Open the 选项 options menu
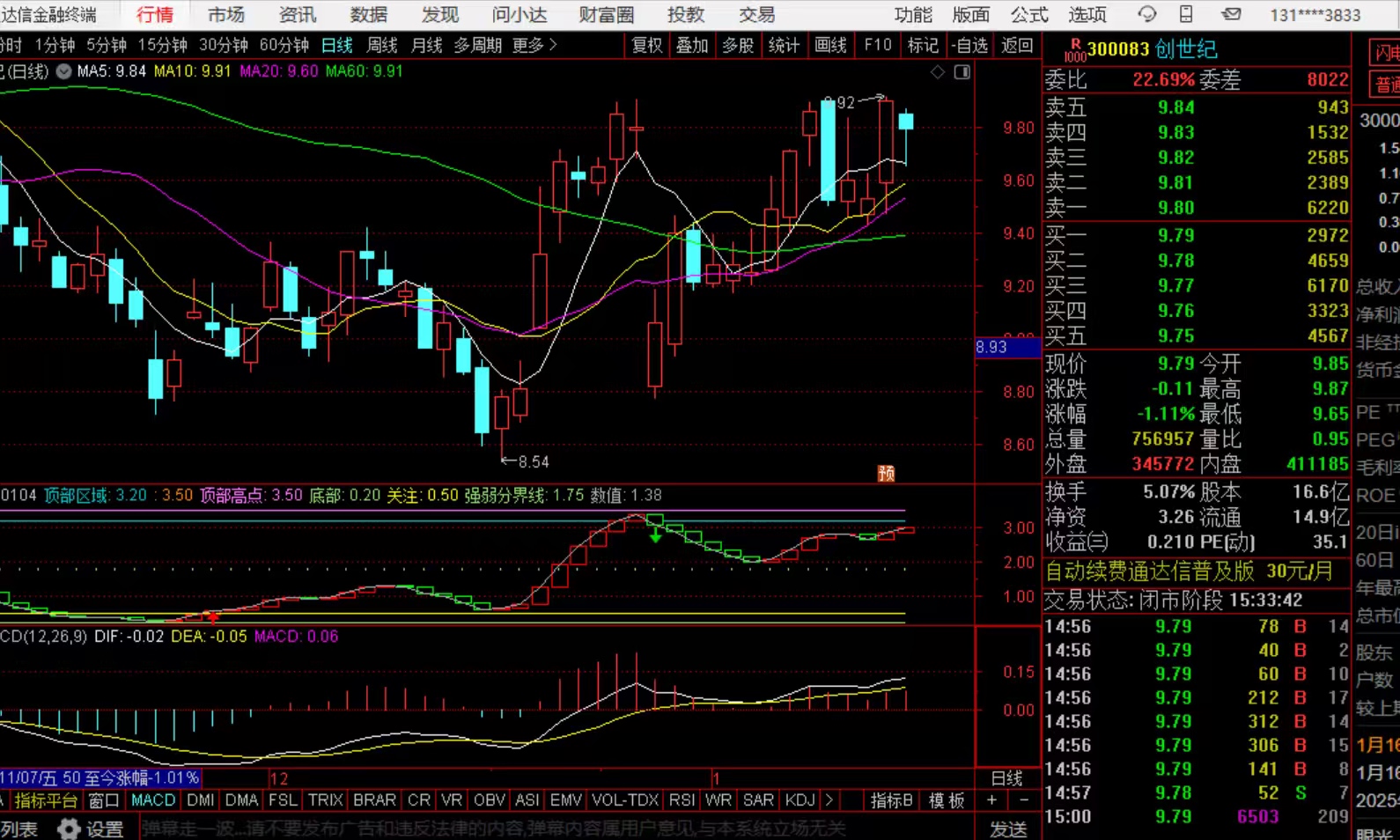 (1087, 14)
